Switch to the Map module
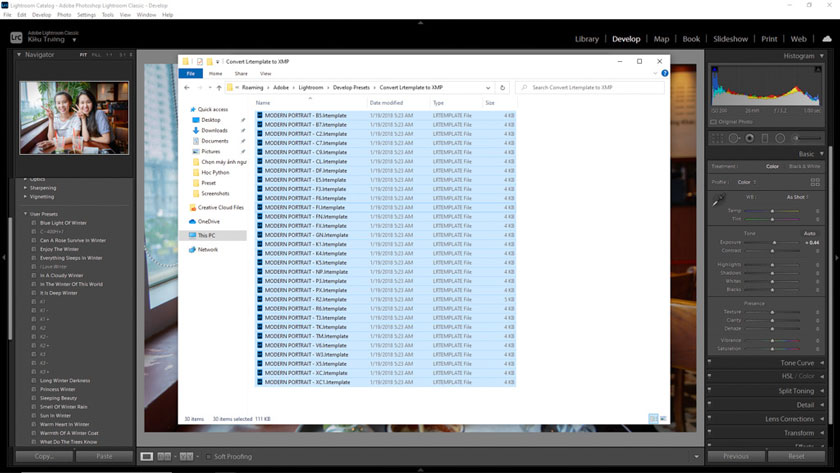 (661, 39)
